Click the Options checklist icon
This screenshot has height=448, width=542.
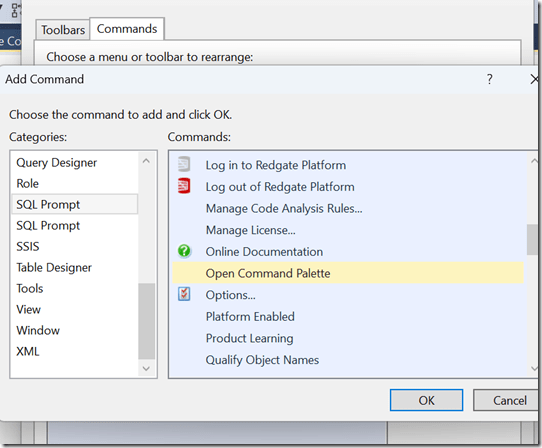tap(184, 294)
